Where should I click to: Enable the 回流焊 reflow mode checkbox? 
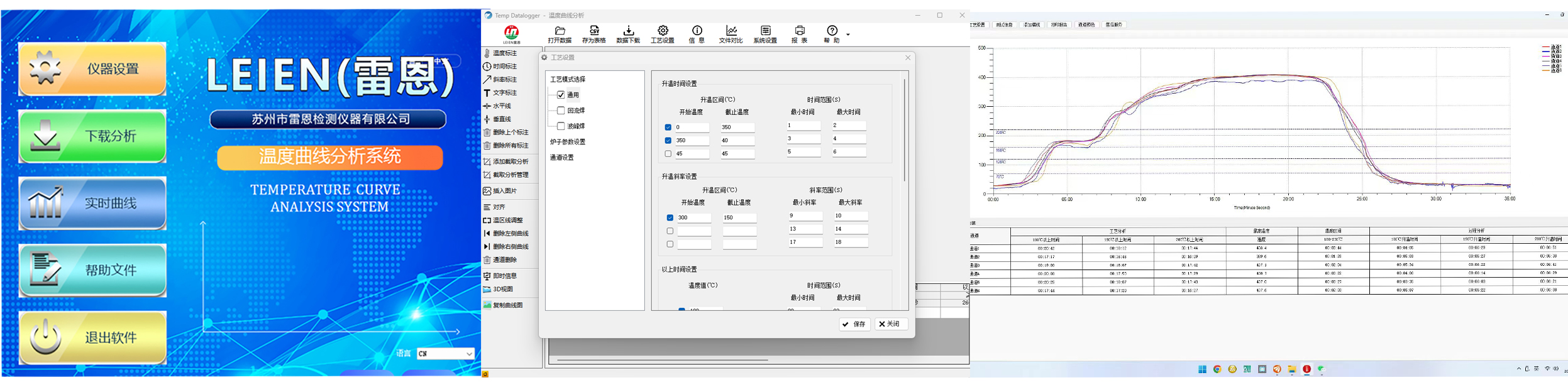point(561,111)
